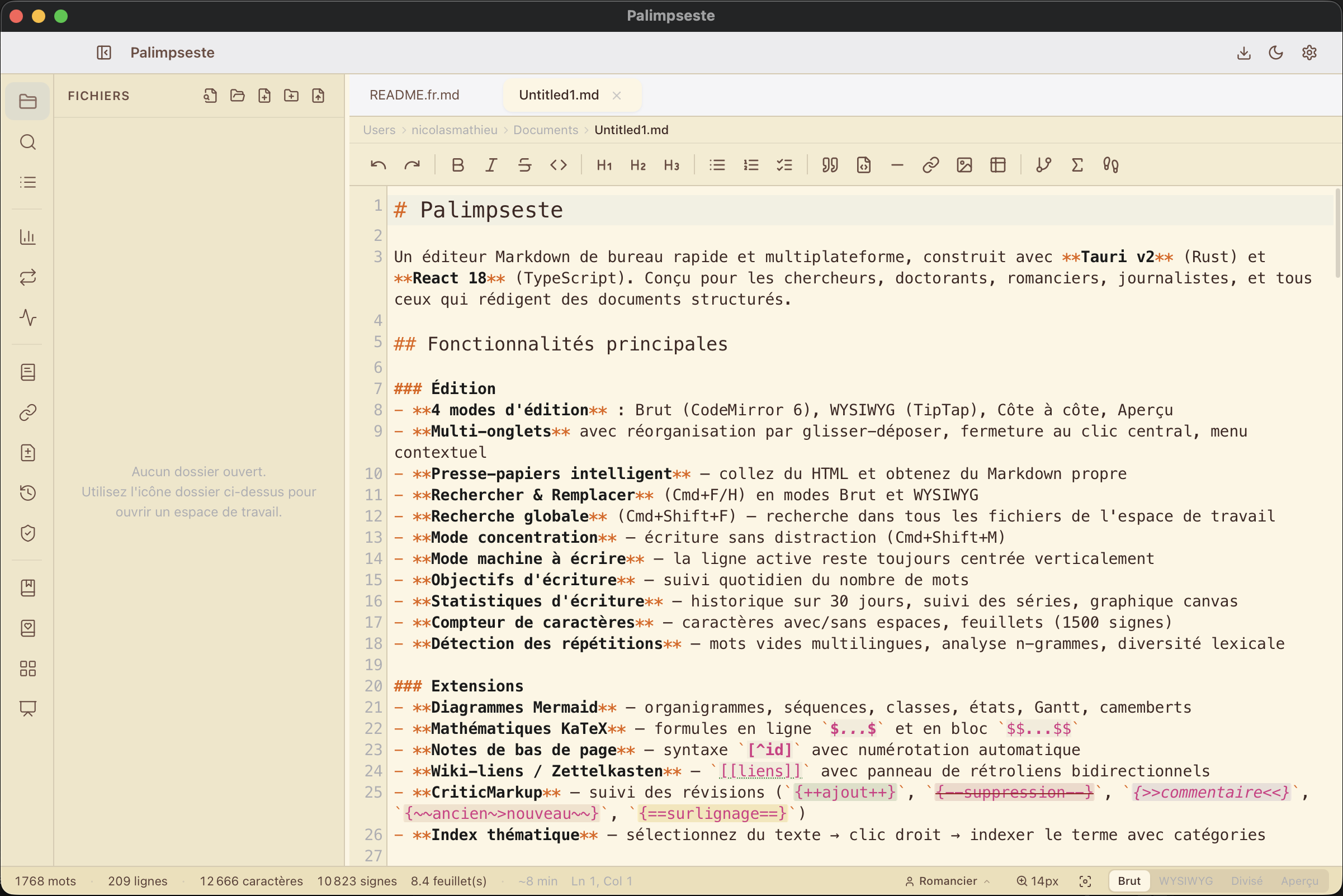Screen dimensions: 1343x896
Task: Insert a blockquote
Action: pyautogui.click(x=830, y=165)
